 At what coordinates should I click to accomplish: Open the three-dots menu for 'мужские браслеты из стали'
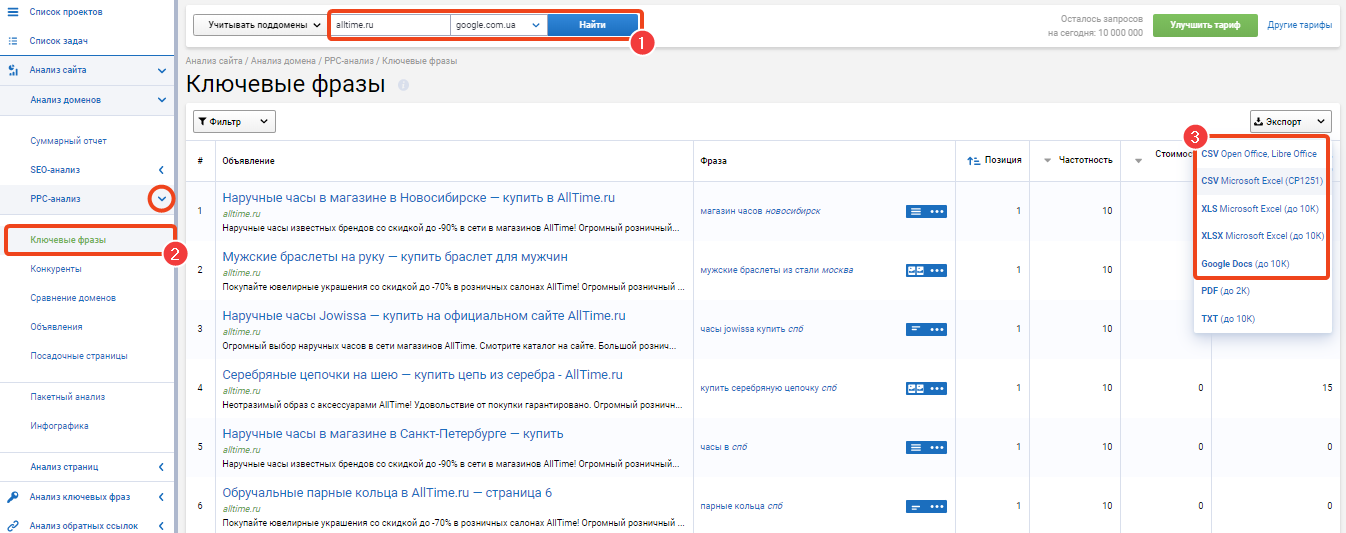coord(937,270)
